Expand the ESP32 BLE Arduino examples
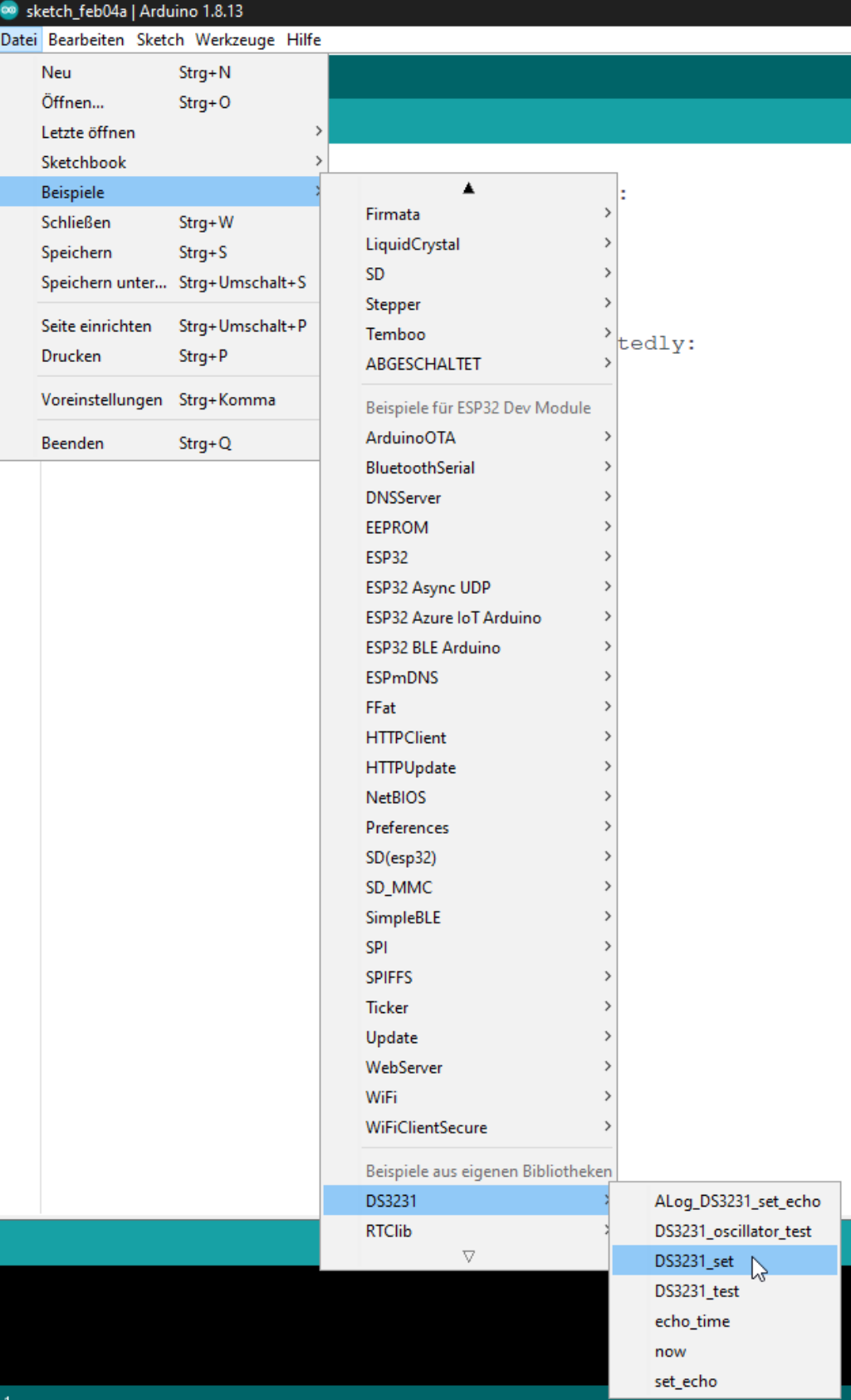 [x=433, y=648]
